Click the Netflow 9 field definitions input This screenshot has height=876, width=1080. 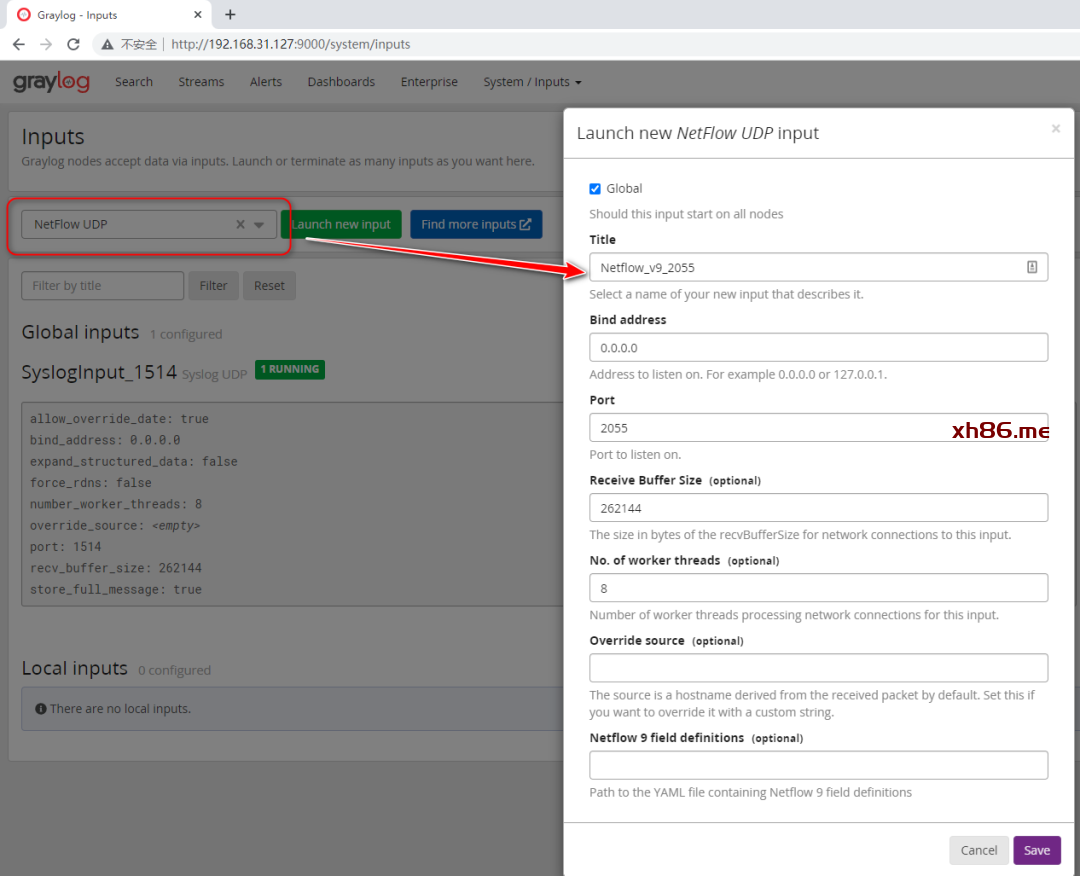[818, 765]
